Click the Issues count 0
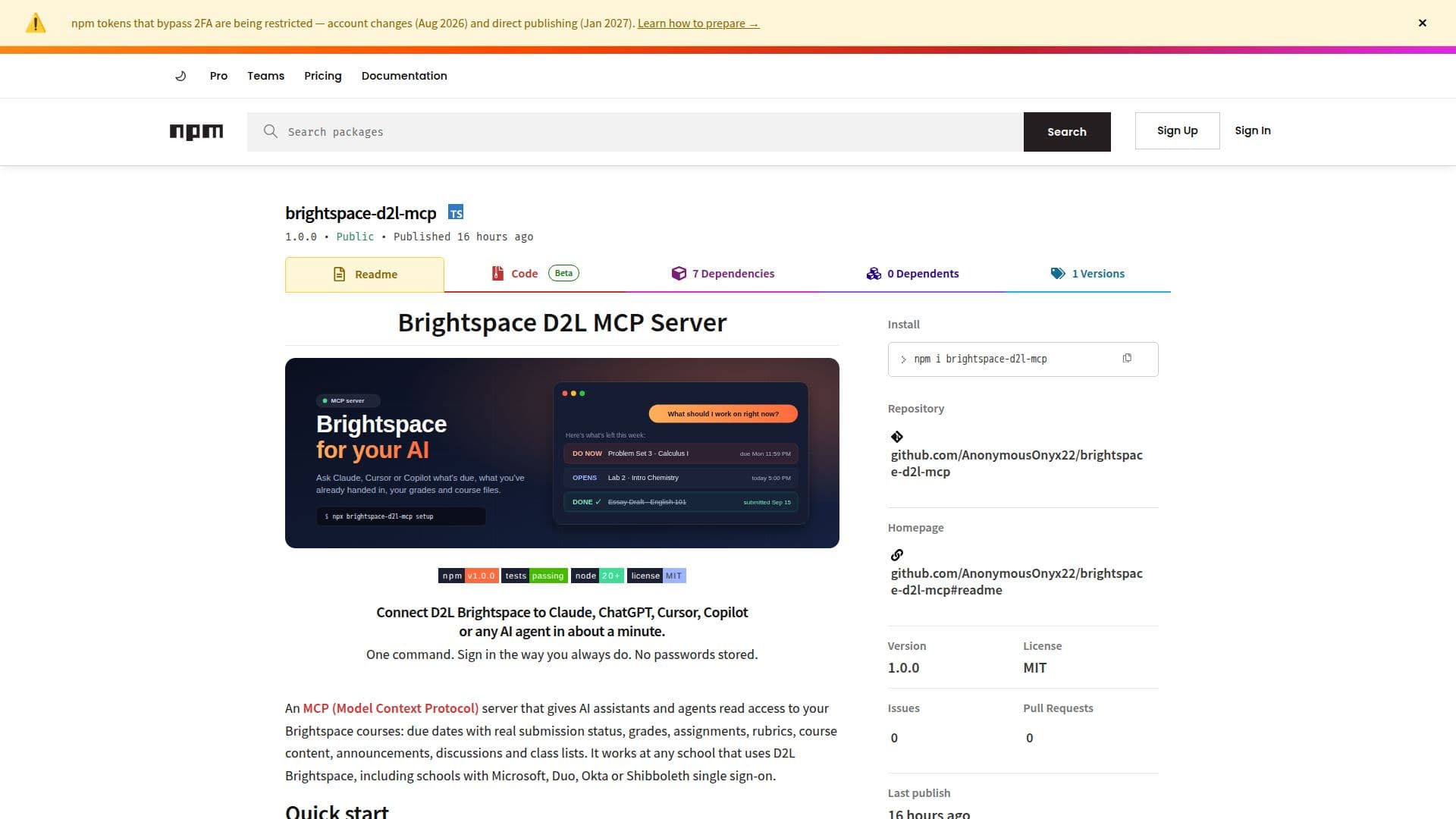This screenshot has width=1456, height=819. [x=894, y=738]
